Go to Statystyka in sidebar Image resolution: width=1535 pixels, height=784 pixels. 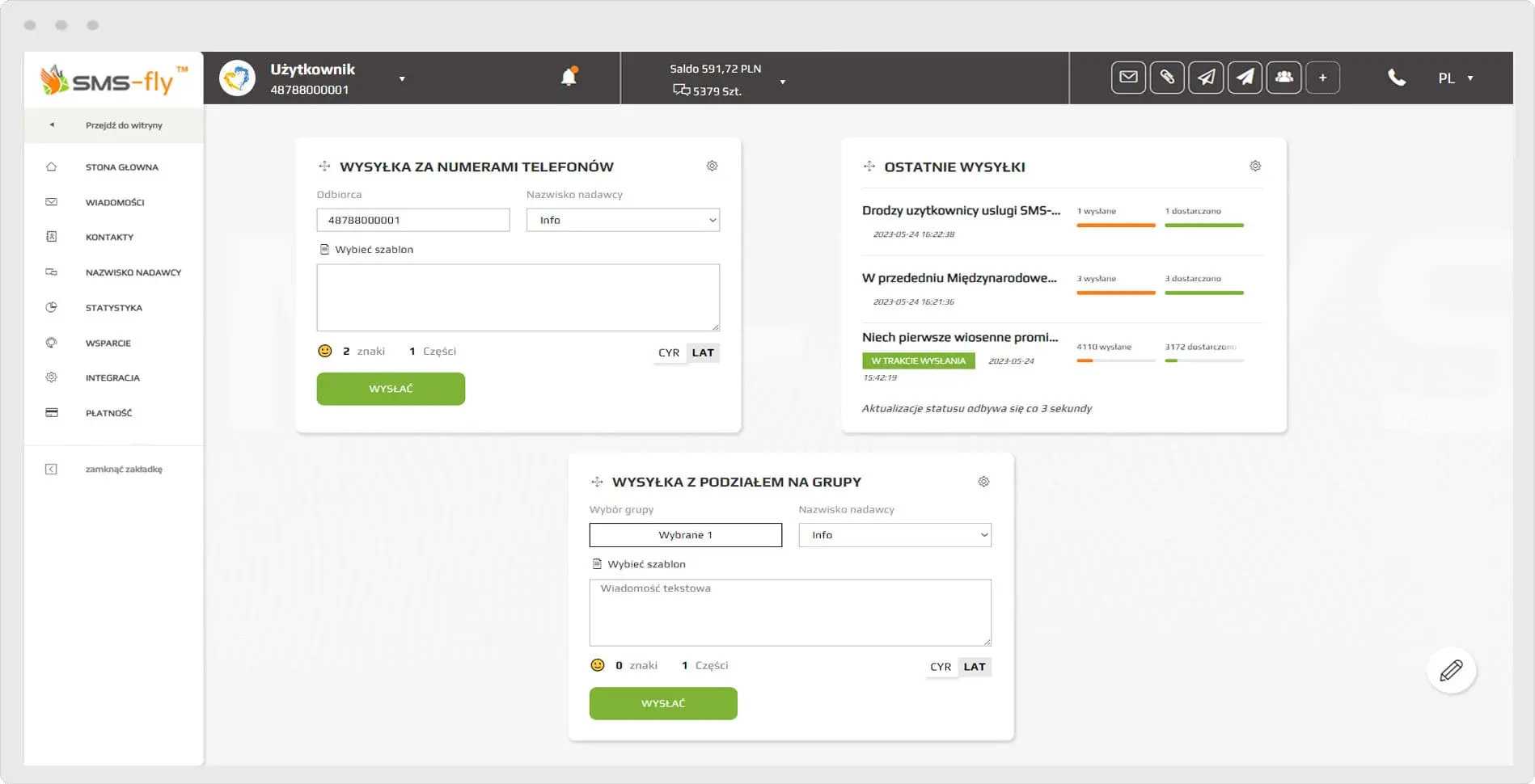click(x=113, y=308)
